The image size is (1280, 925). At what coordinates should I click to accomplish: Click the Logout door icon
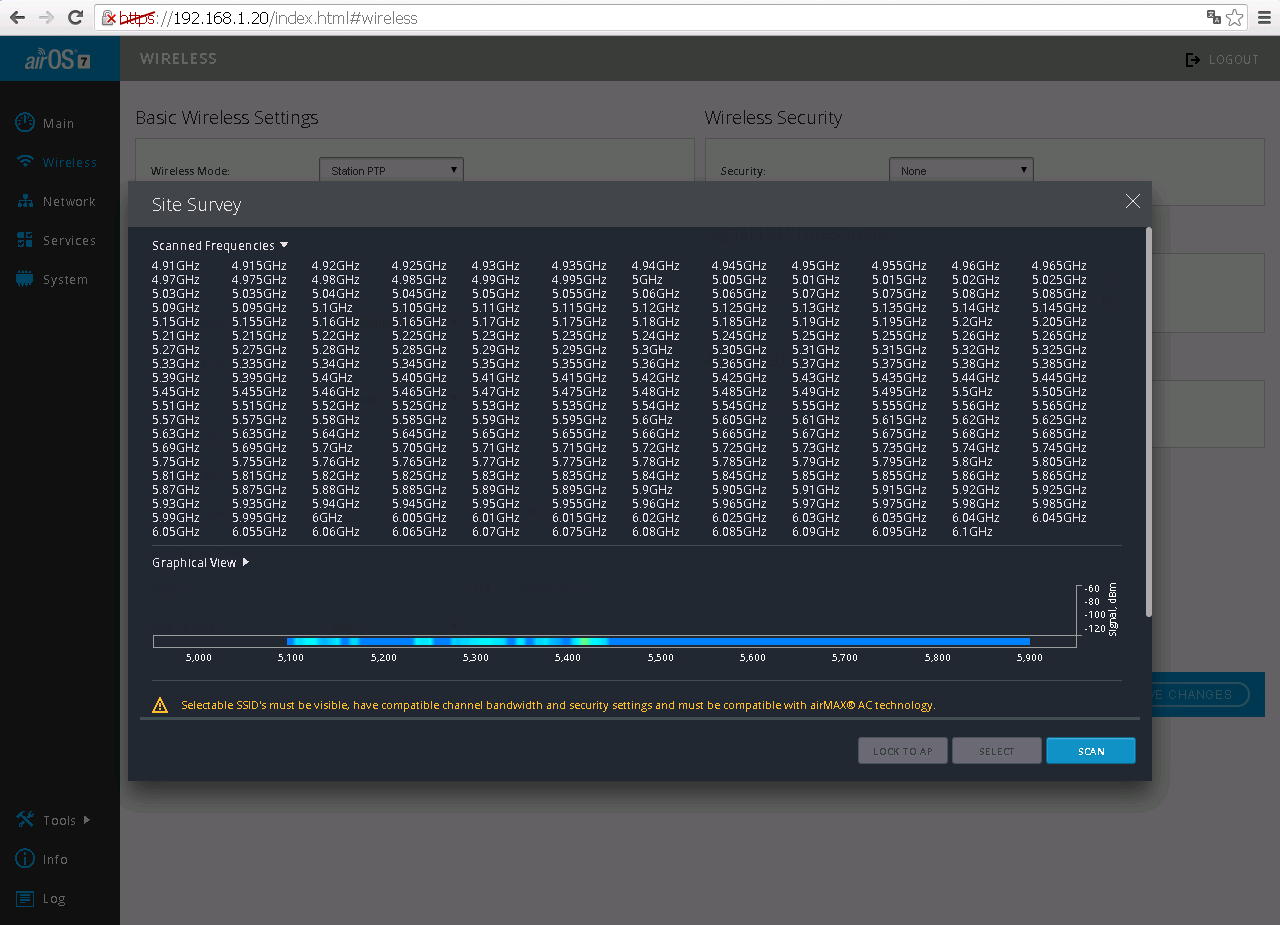point(1192,60)
